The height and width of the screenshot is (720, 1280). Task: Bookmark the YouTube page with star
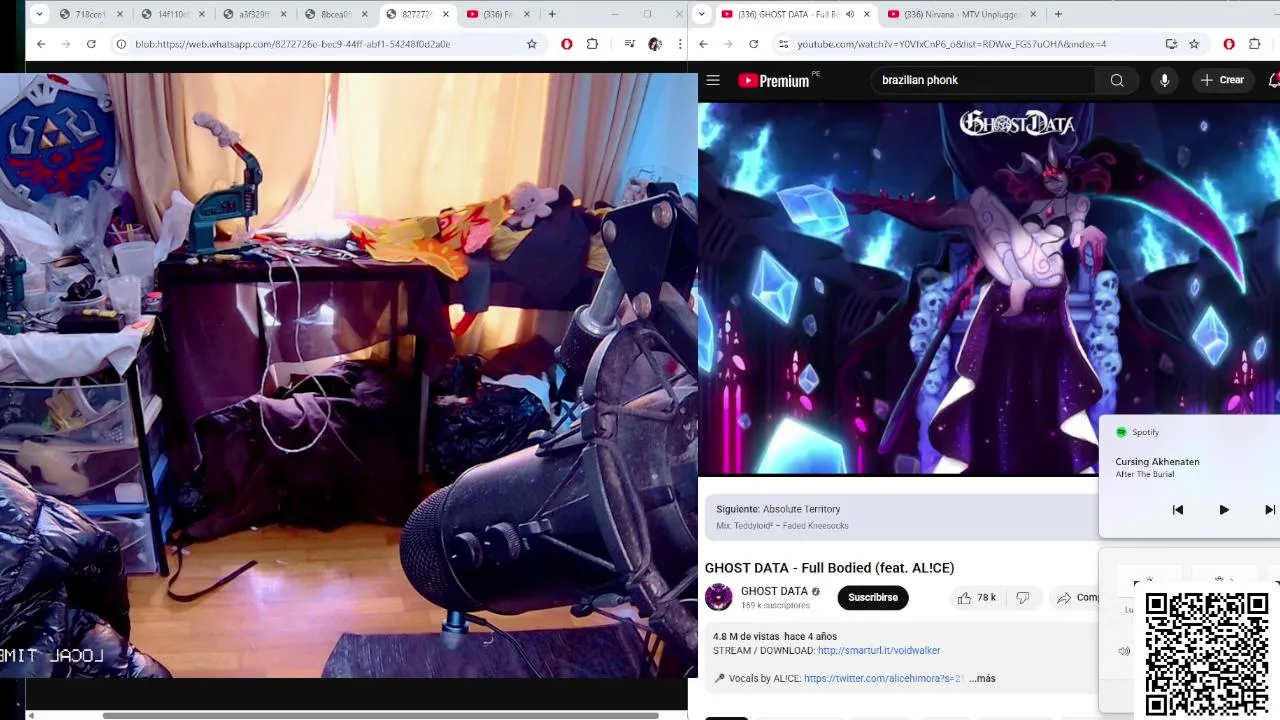click(1194, 44)
